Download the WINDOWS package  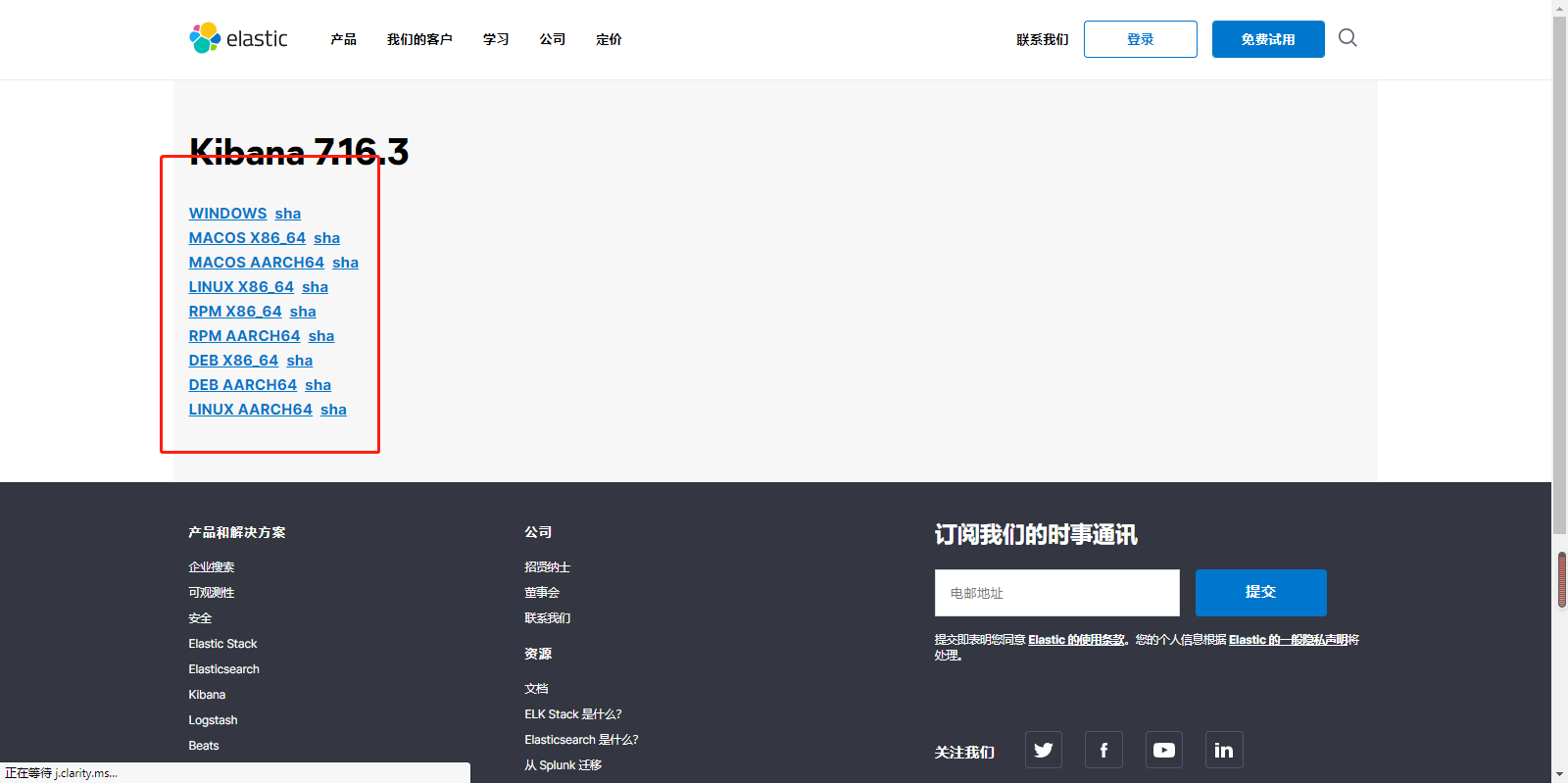[227, 214]
